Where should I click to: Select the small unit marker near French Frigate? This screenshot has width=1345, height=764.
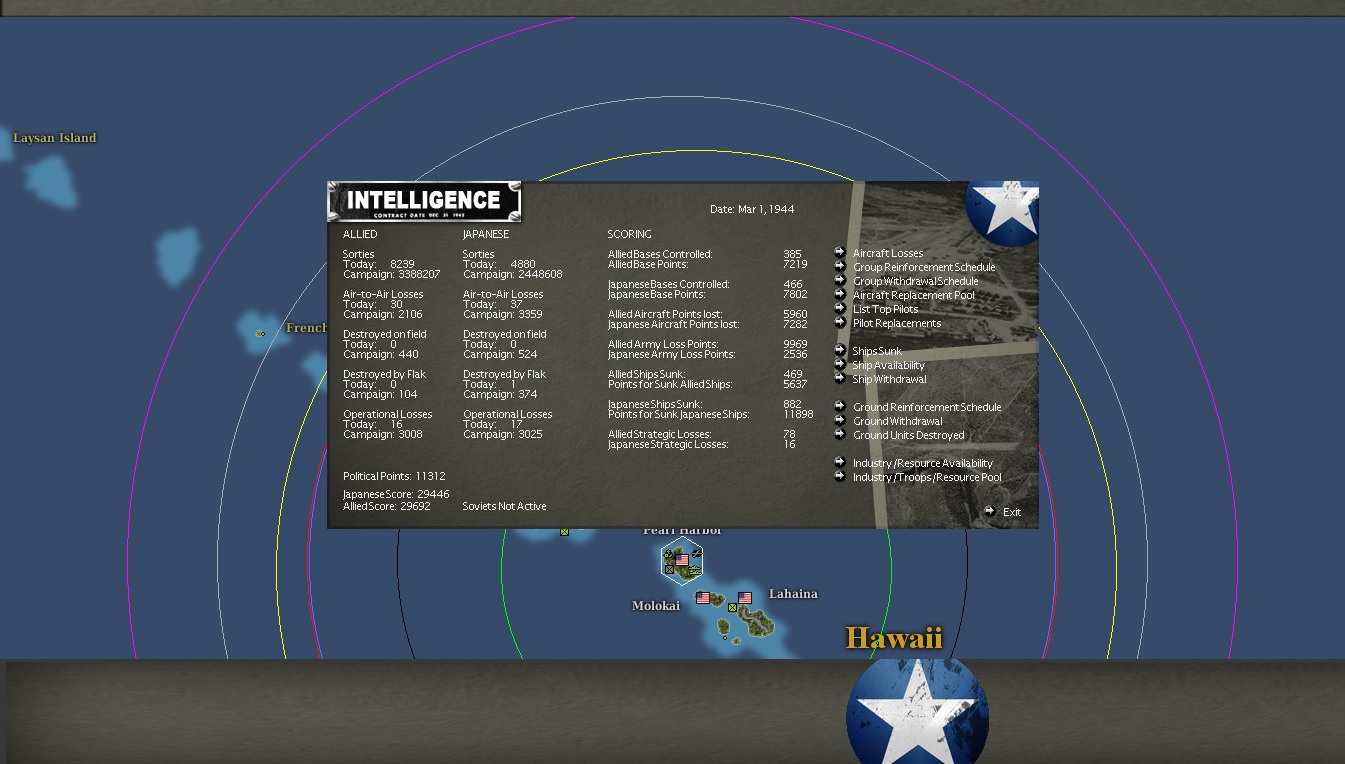pos(261,333)
